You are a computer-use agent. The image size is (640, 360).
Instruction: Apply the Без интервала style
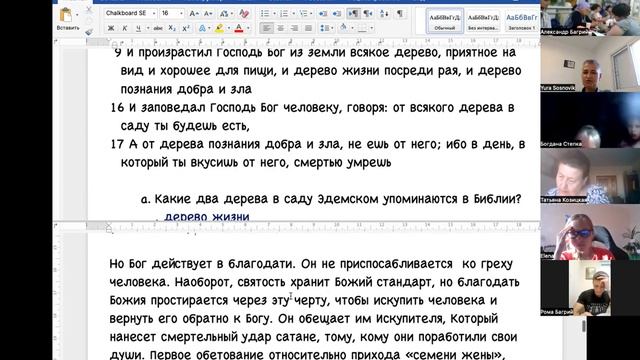[x=483, y=21]
